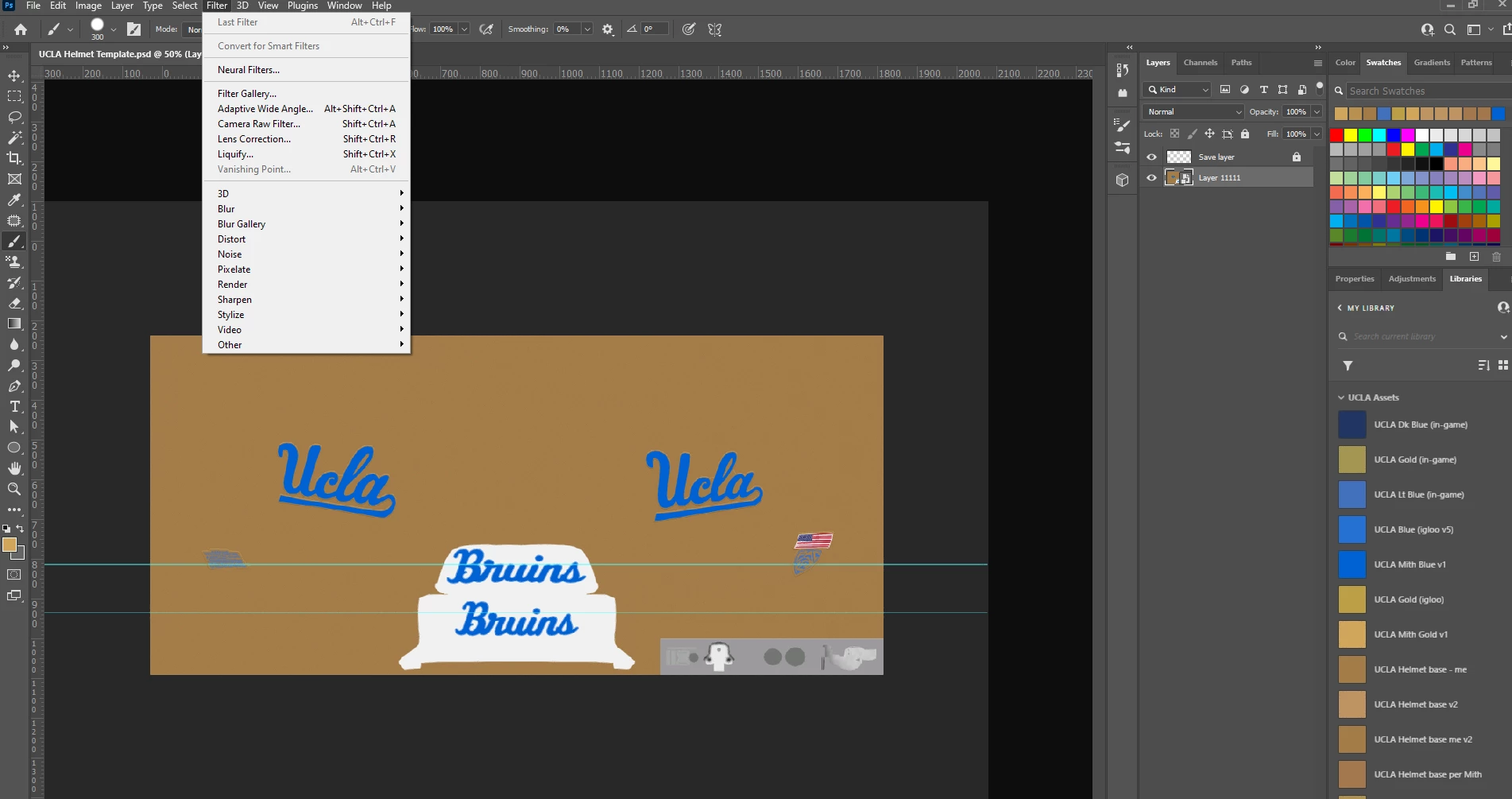
Task: Switch to the Gradients tab
Action: 1432,63
